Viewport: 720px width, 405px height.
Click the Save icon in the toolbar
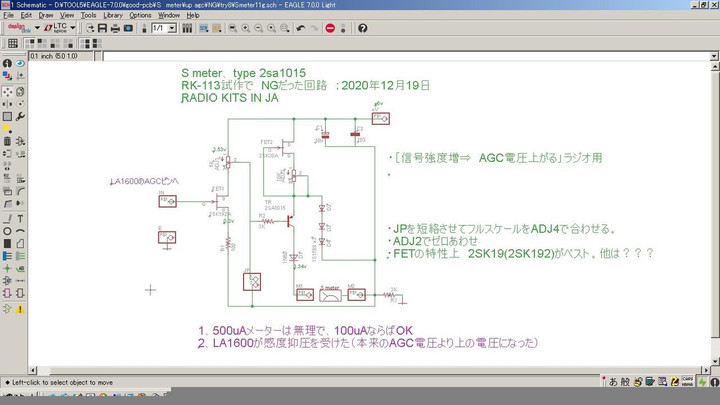(102, 28)
